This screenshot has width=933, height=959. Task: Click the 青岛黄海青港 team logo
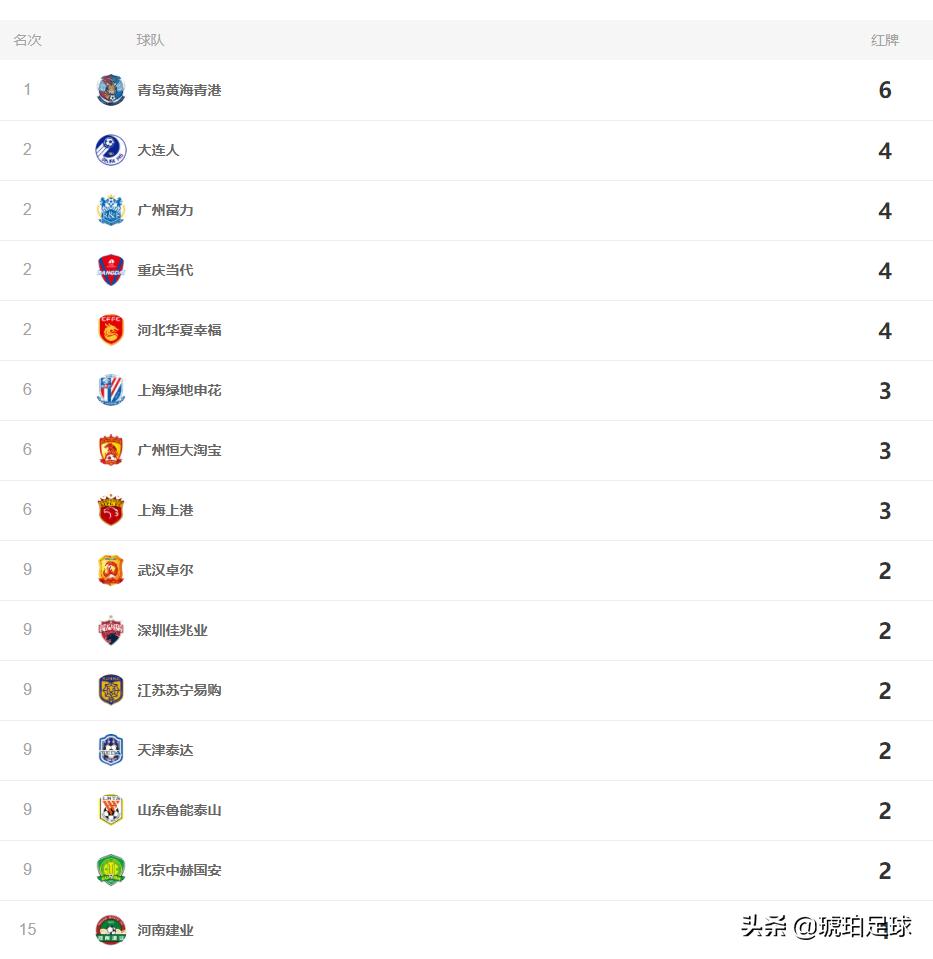click(x=111, y=90)
